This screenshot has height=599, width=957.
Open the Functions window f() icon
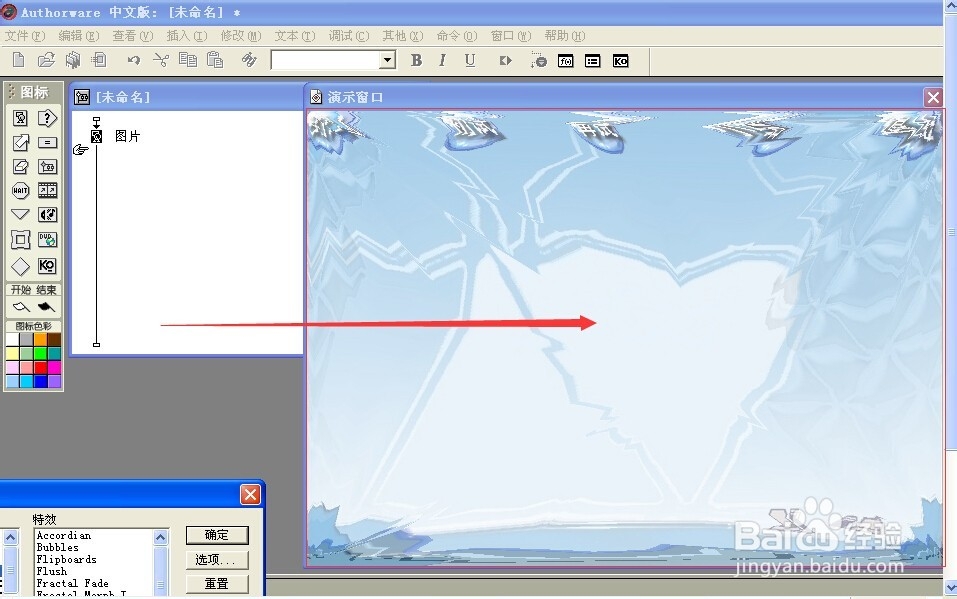[566, 60]
